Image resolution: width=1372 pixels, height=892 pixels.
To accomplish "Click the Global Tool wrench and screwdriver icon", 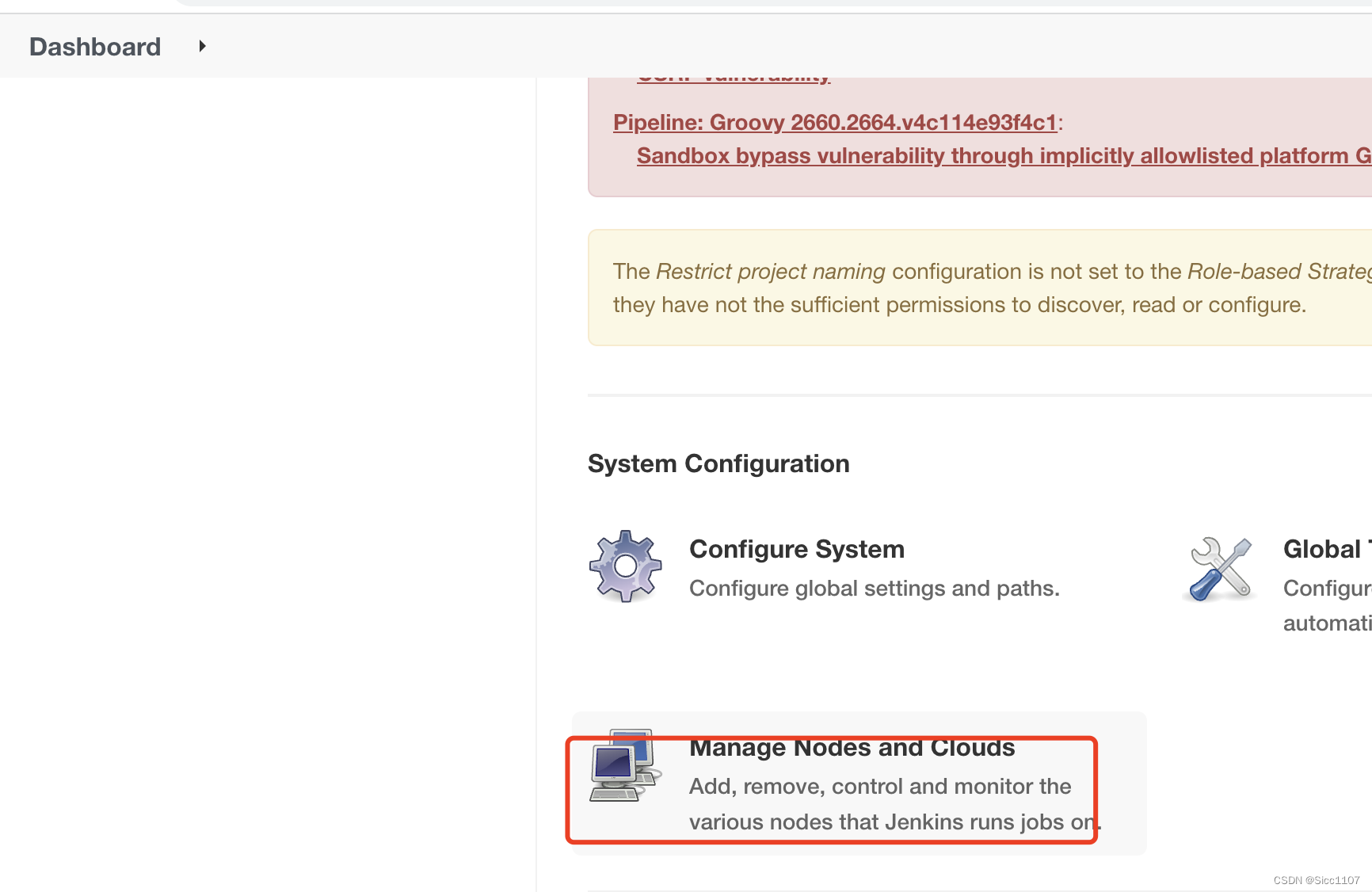I will point(1221,569).
